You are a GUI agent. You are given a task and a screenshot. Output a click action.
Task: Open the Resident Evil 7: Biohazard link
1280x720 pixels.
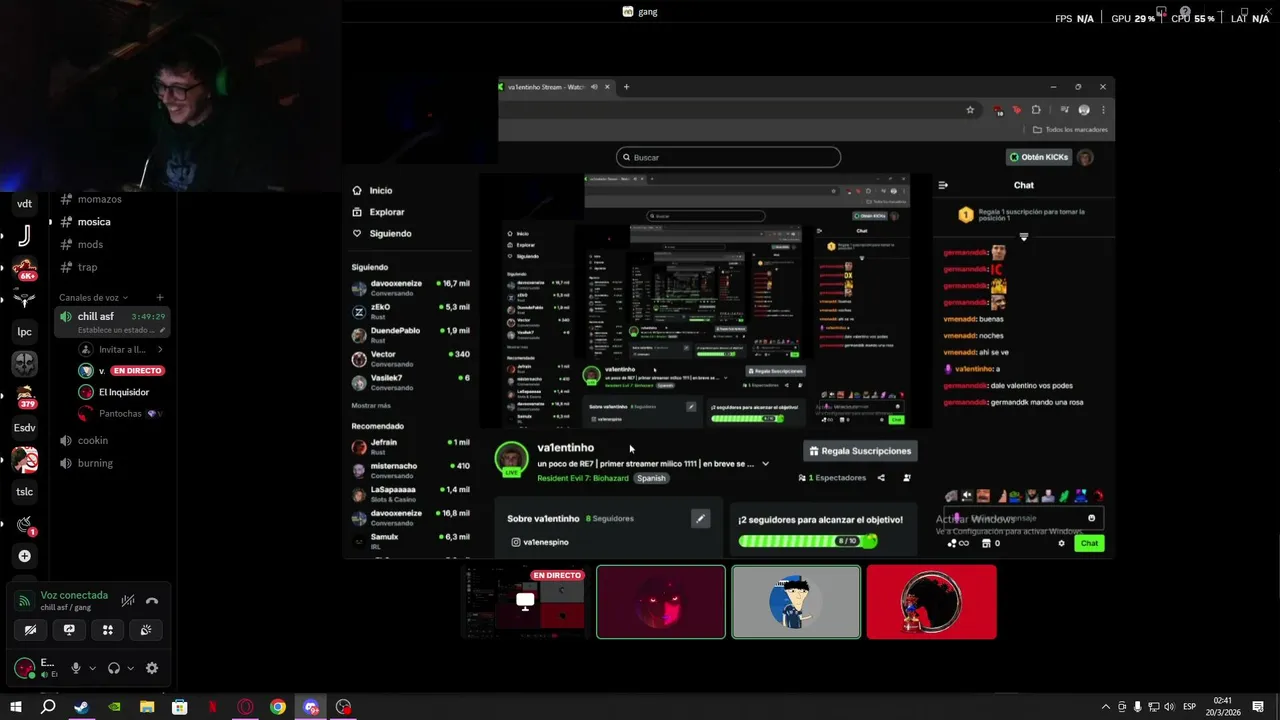pyautogui.click(x=583, y=478)
